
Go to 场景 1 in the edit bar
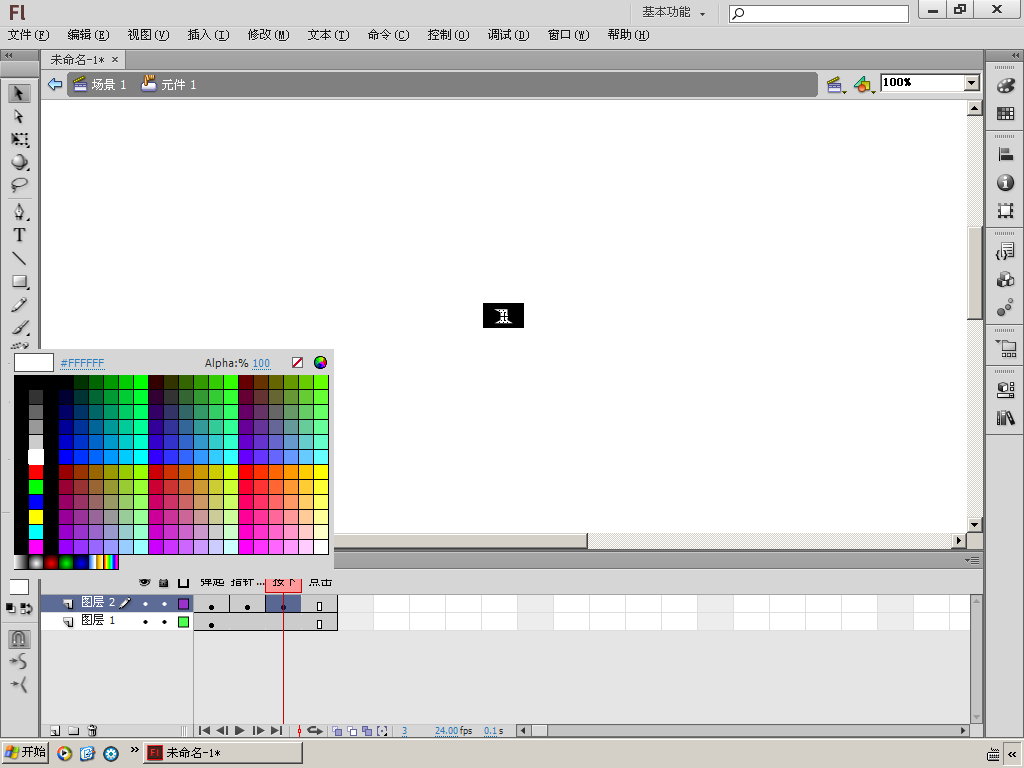tap(100, 84)
